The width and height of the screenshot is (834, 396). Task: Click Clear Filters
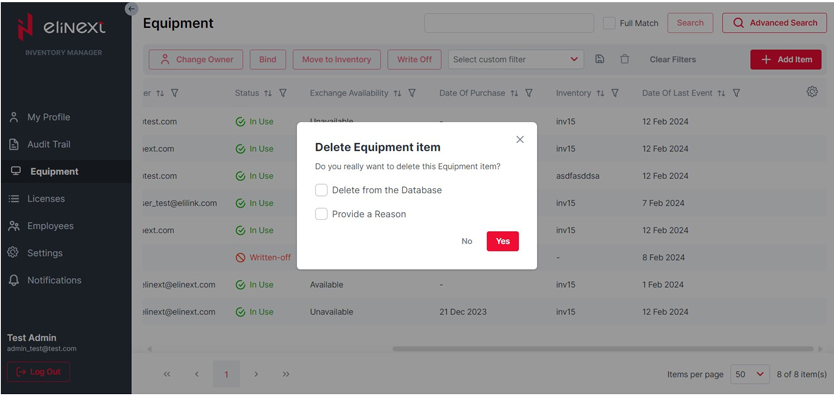(672, 60)
